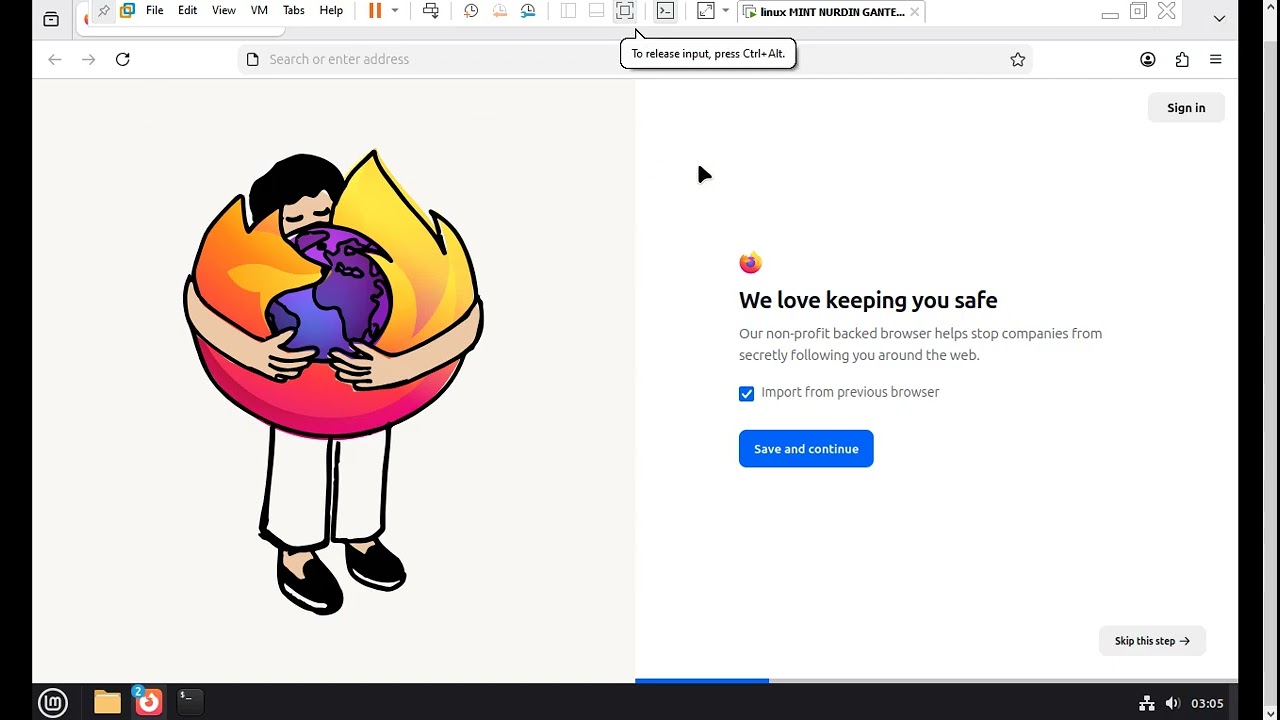Click the browser forward arrow
This screenshot has width=1280, height=720.
(x=89, y=60)
